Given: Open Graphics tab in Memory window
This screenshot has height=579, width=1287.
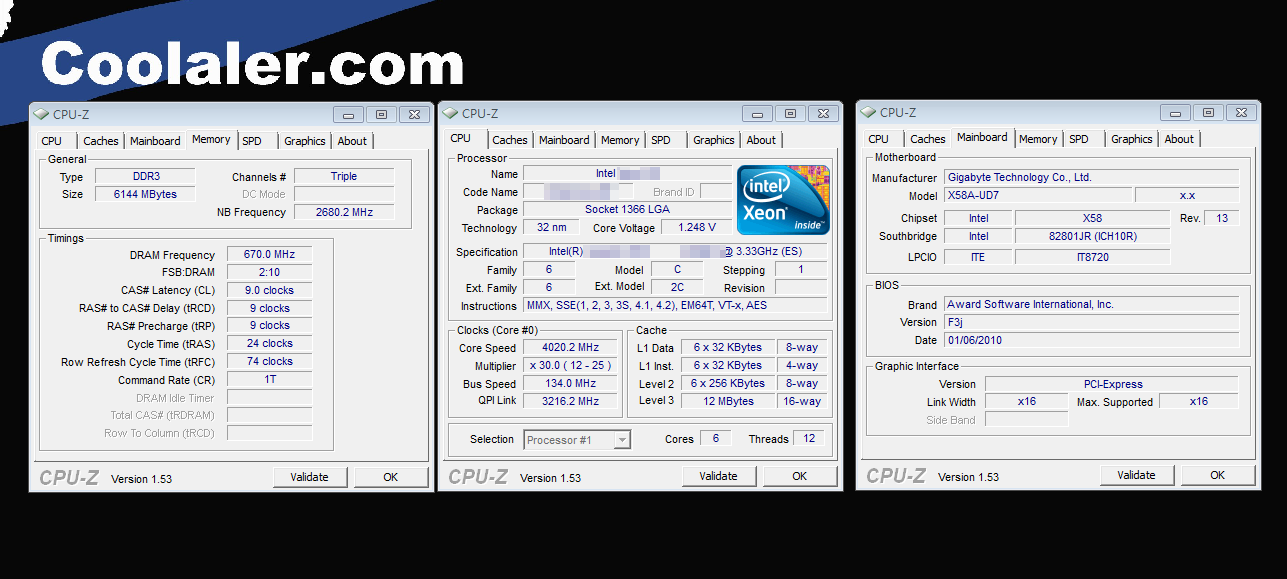Looking at the screenshot, I should [304, 141].
